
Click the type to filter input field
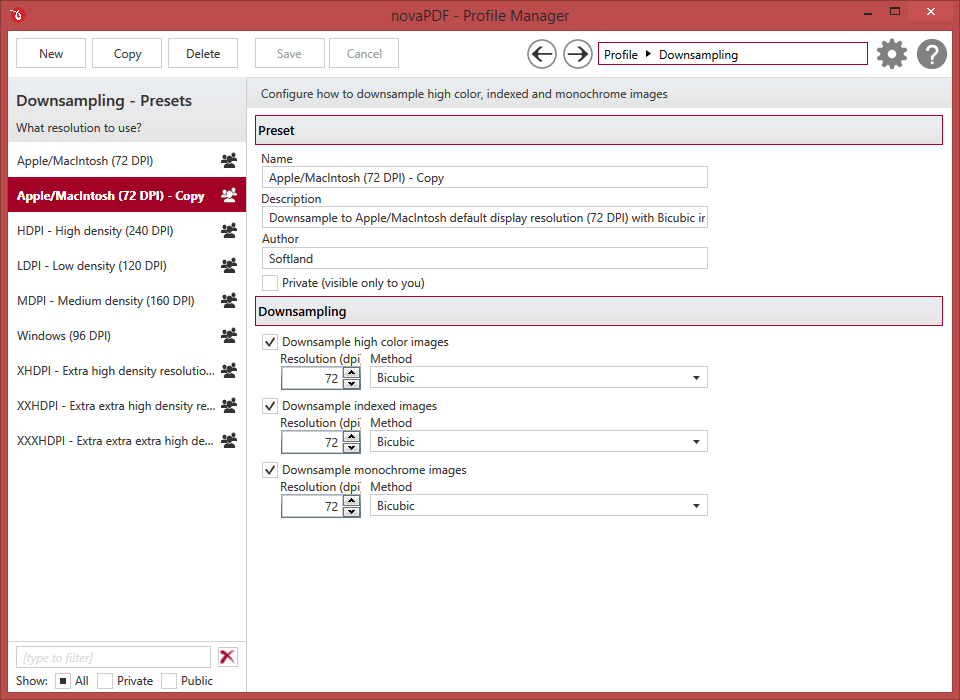pos(113,657)
